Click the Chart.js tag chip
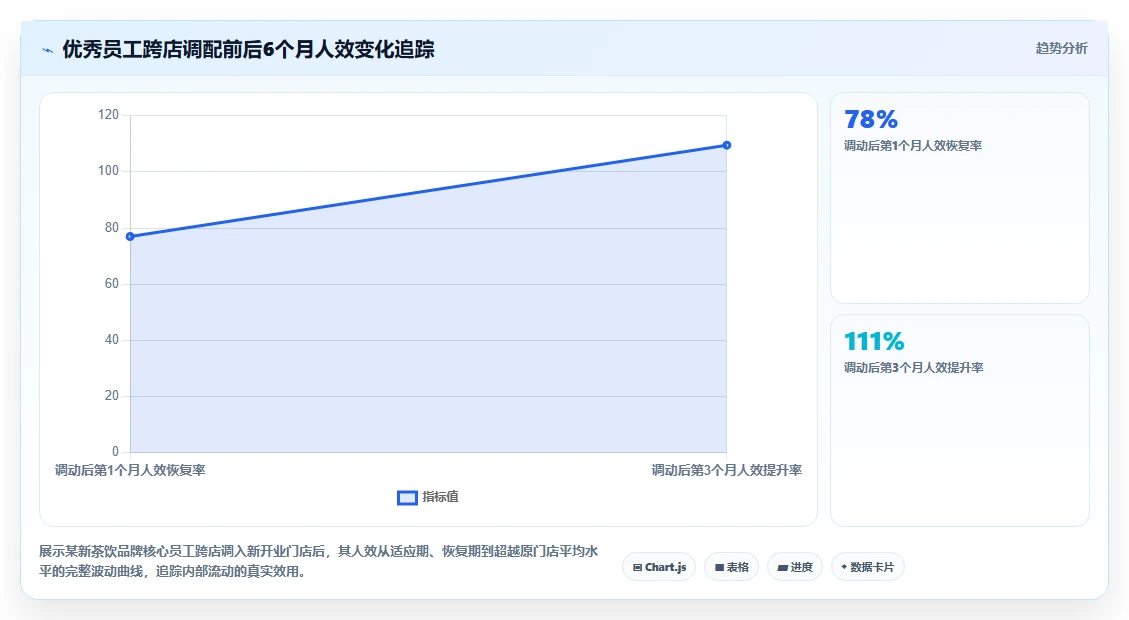 coord(659,567)
